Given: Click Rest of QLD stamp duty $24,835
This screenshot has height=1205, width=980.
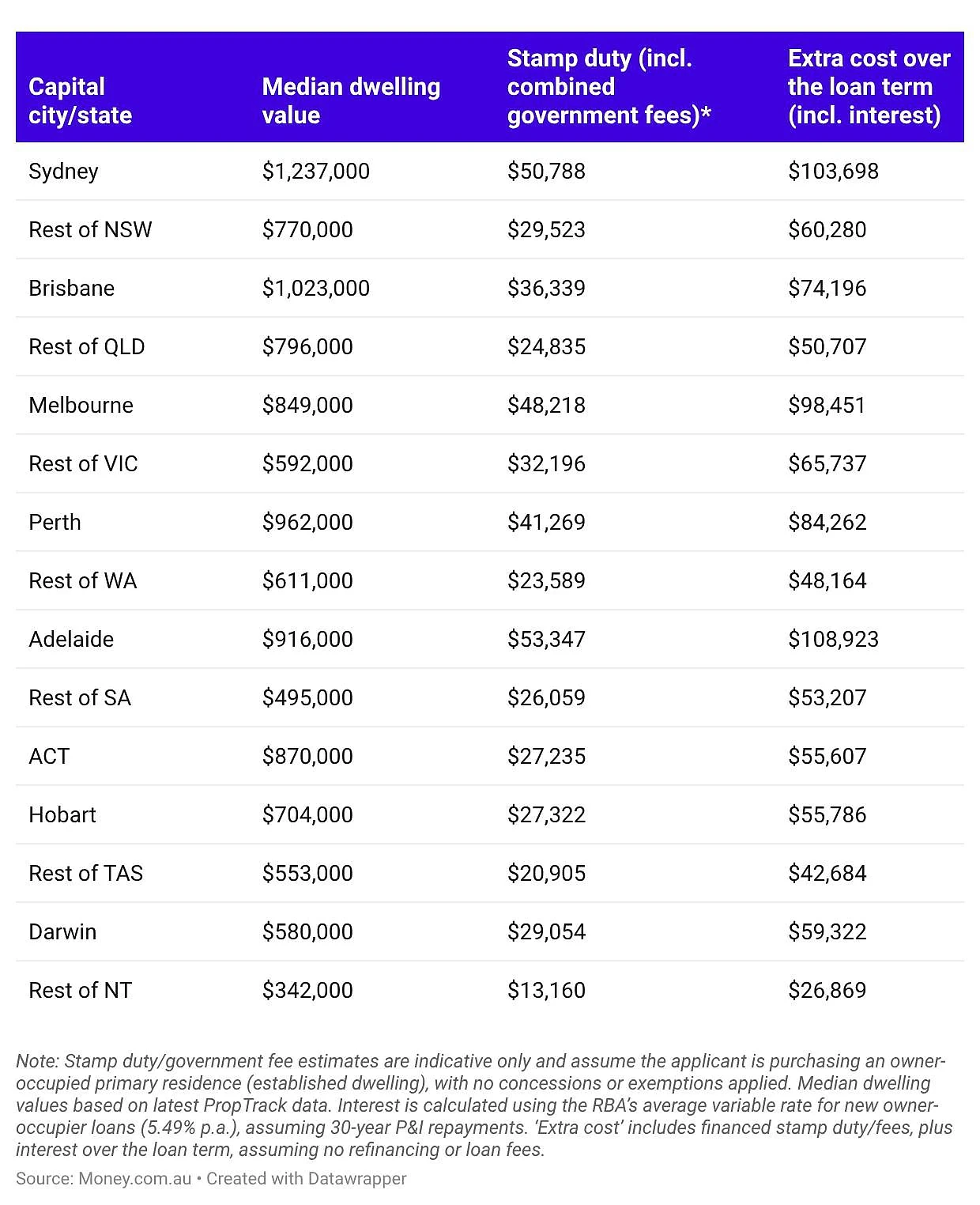Looking at the screenshot, I should [546, 346].
